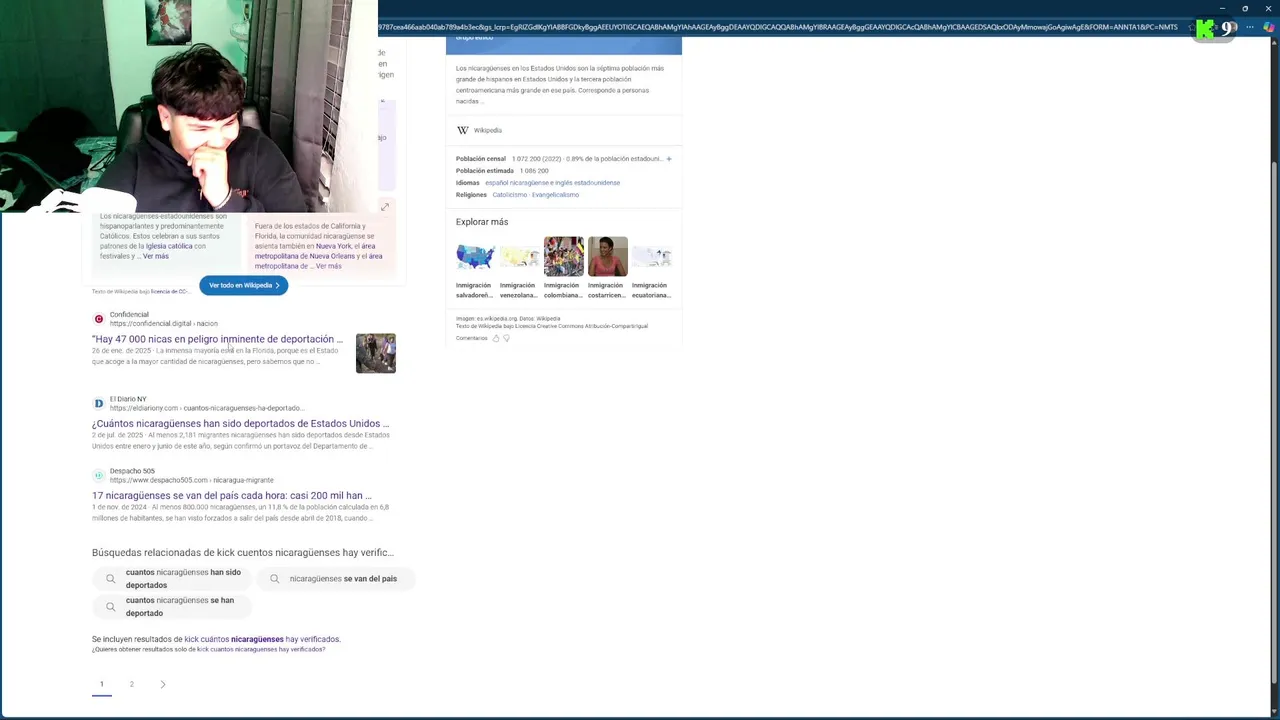Open Inmigración costarricense photo thumbnail
Viewport: 1280px width, 720px height.
[607, 256]
